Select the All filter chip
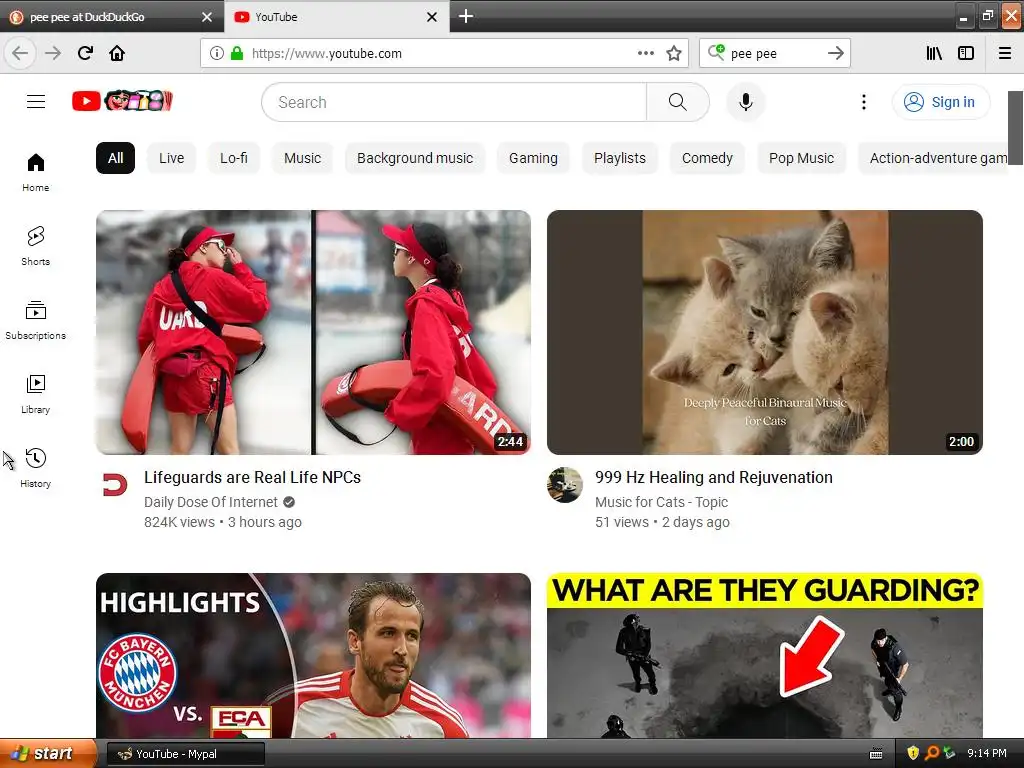The width and height of the screenshot is (1024, 768). [116, 158]
